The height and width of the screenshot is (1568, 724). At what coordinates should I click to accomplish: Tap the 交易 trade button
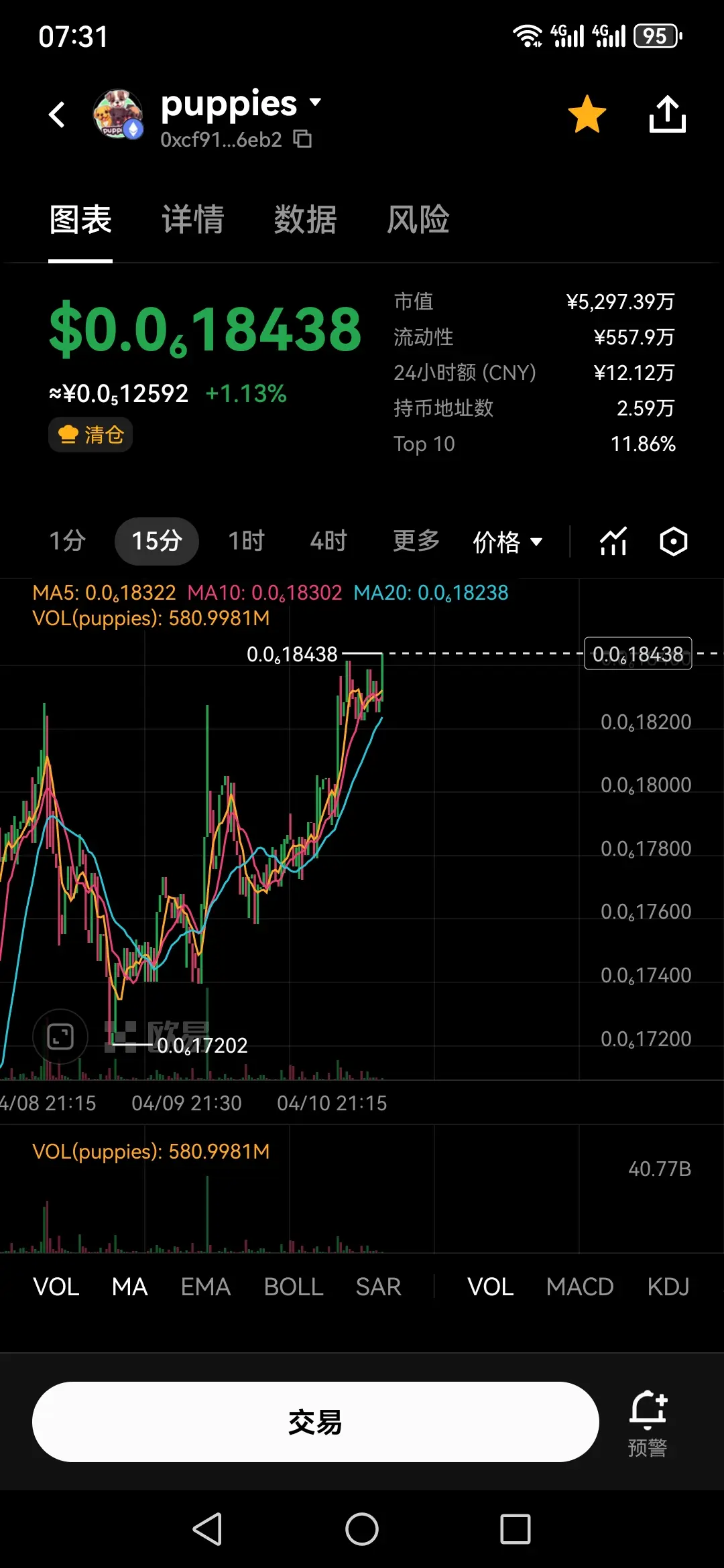click(x=316, y=1422)
